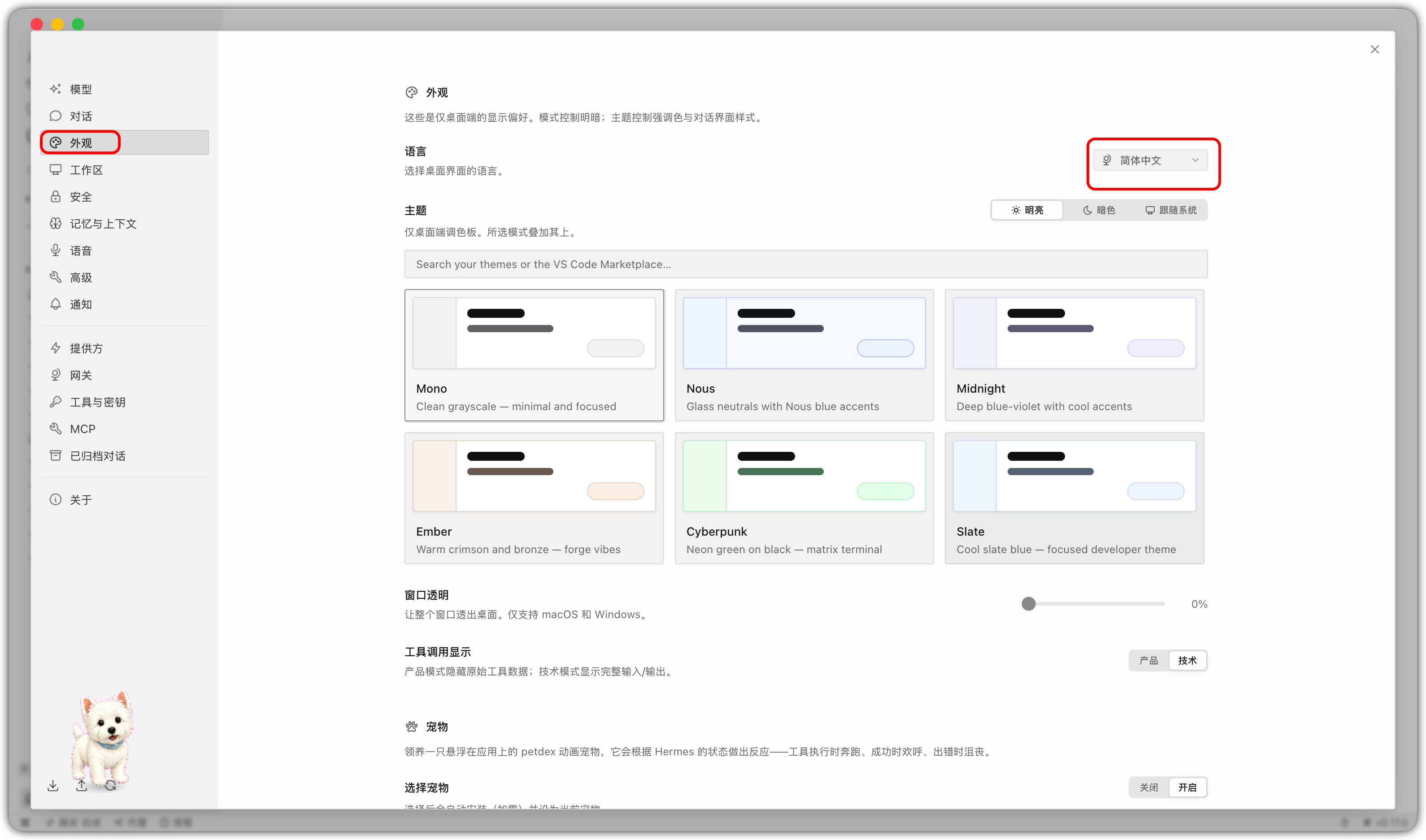1426x840 pixels.
Task: Set 工具调用显示 to 技术
Action: [x=1187, y=661]
